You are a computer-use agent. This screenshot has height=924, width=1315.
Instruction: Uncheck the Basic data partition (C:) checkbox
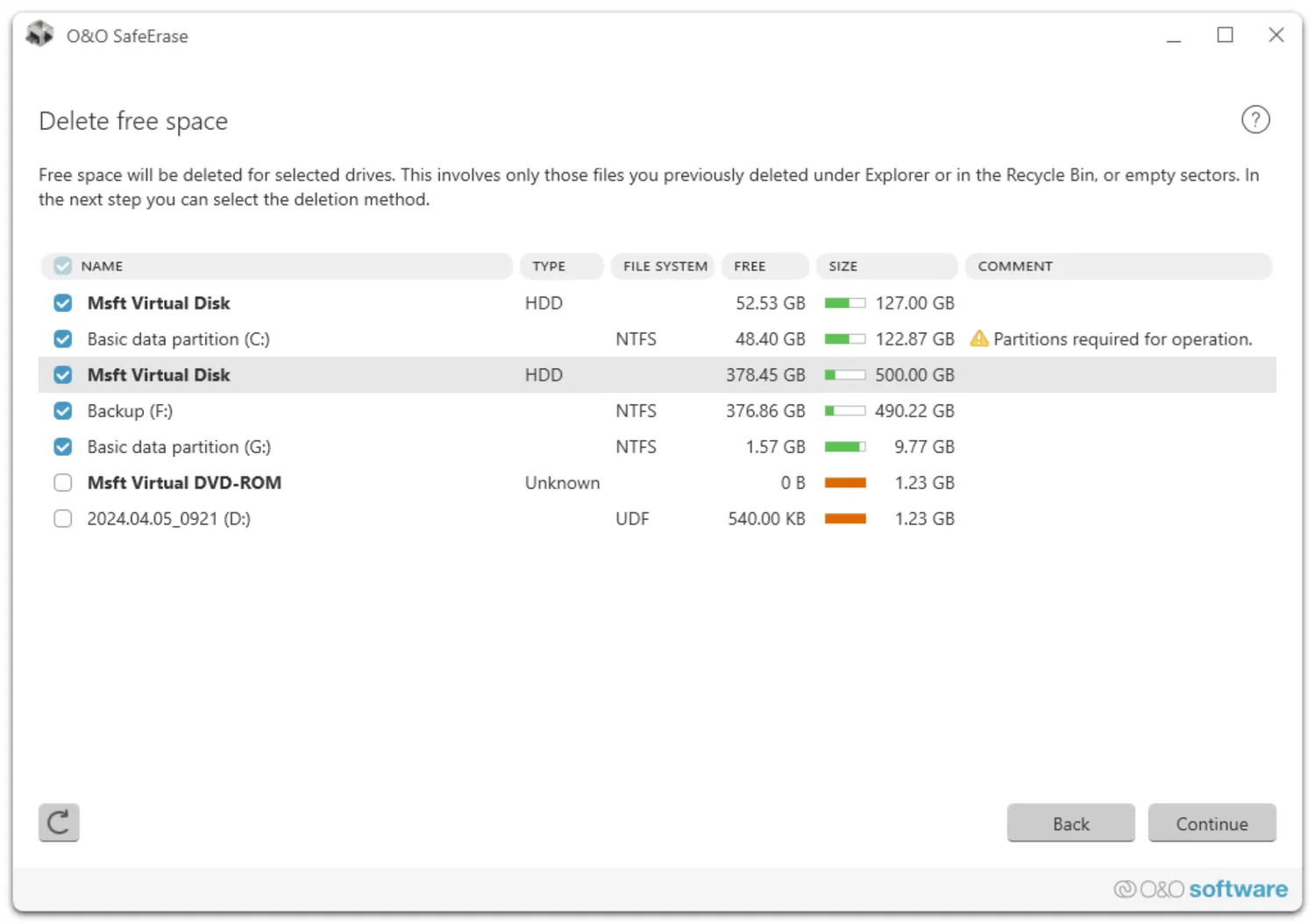[x=63, y=339]
